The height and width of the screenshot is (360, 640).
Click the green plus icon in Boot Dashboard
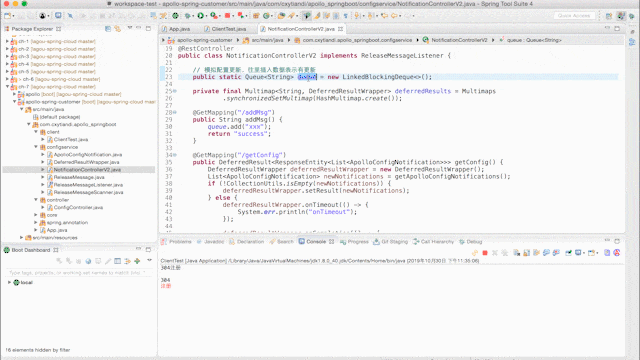click(137, 261)
